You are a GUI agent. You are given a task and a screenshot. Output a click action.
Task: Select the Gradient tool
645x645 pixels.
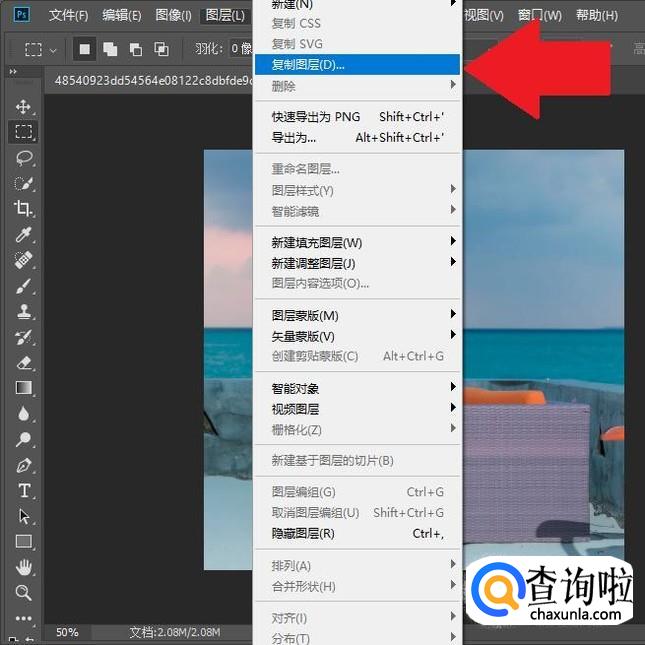[23, 387]
